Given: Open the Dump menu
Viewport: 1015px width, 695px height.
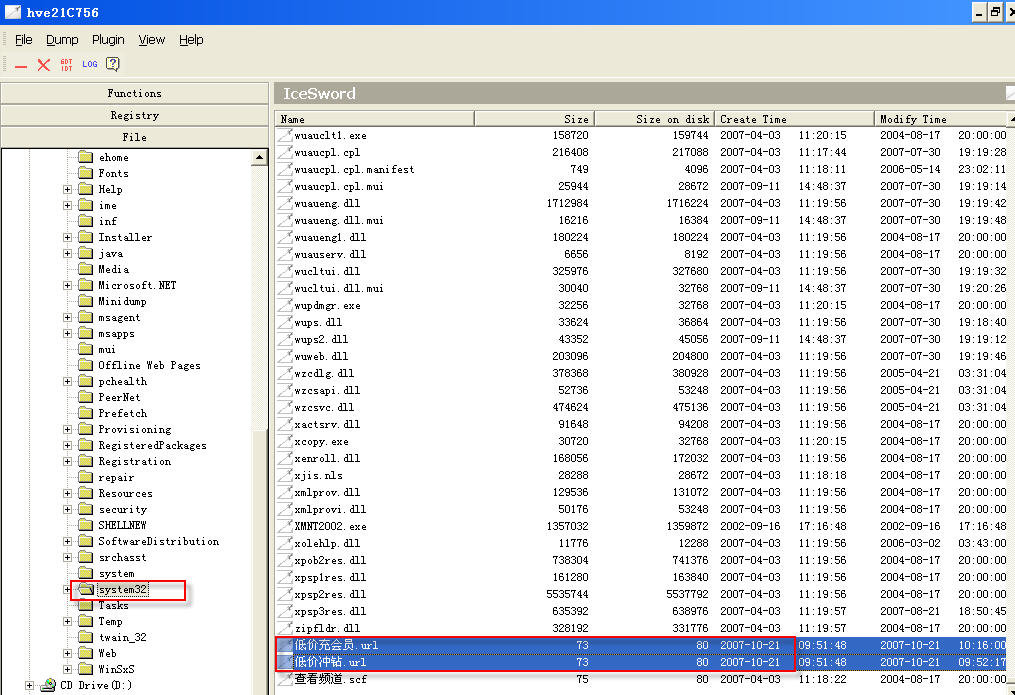Looking at the screenshot, I should pyautogui.click(x=62, y=40).
